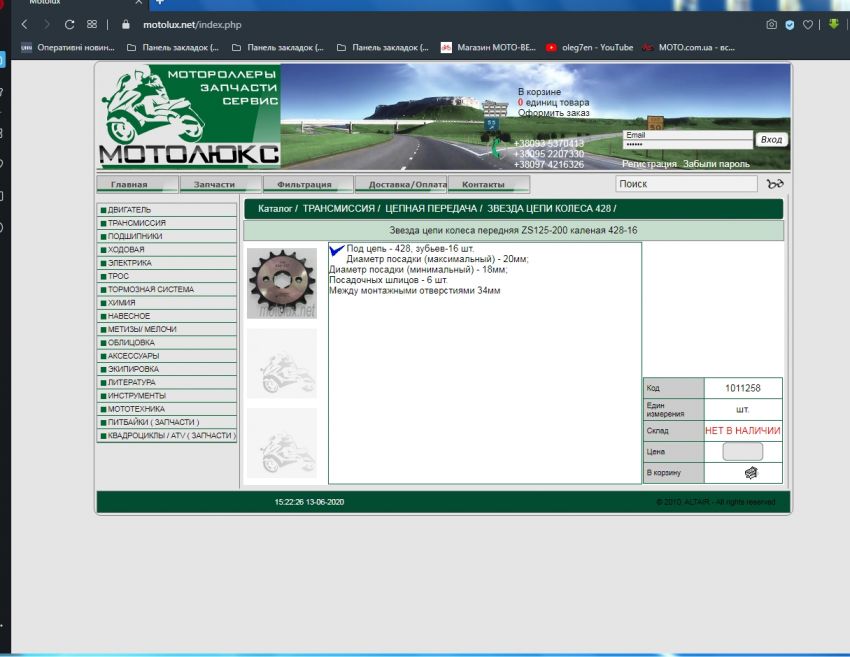Open the snapshot camera icon in address bar
The image size is (850, 657).
click(x=771, y=24)
